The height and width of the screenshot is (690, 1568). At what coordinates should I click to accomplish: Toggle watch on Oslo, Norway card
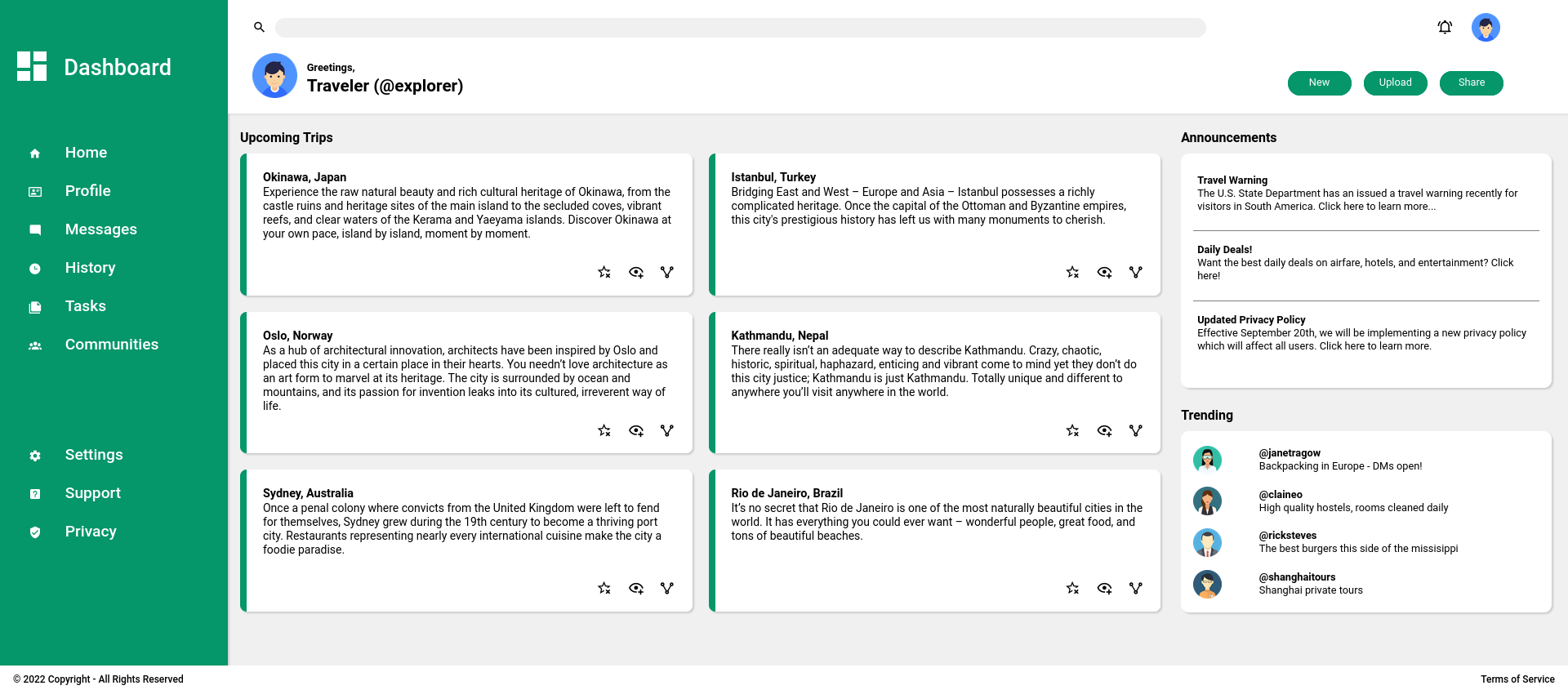(636, 430)
